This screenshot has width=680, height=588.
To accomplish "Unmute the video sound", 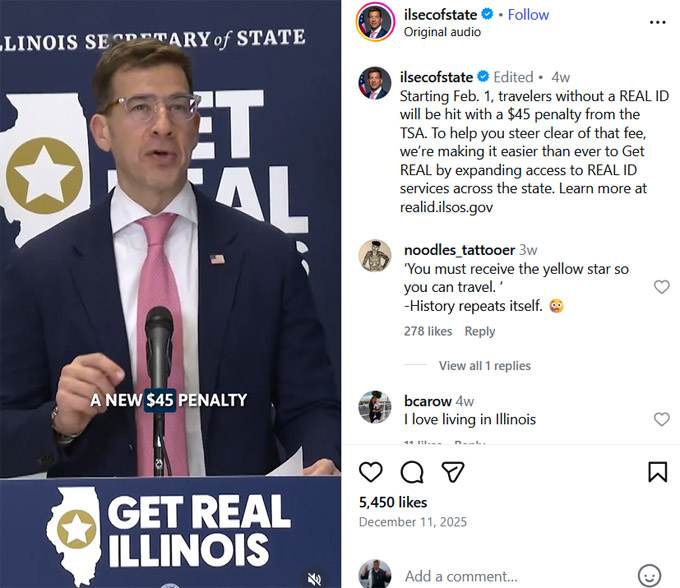I will tap(314, 578).
